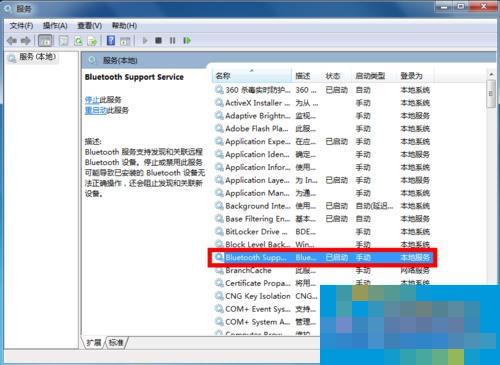Click gear icon beside Adobe Flash Player
This screenshot has height=365, width=500.
tap(219, 129)
